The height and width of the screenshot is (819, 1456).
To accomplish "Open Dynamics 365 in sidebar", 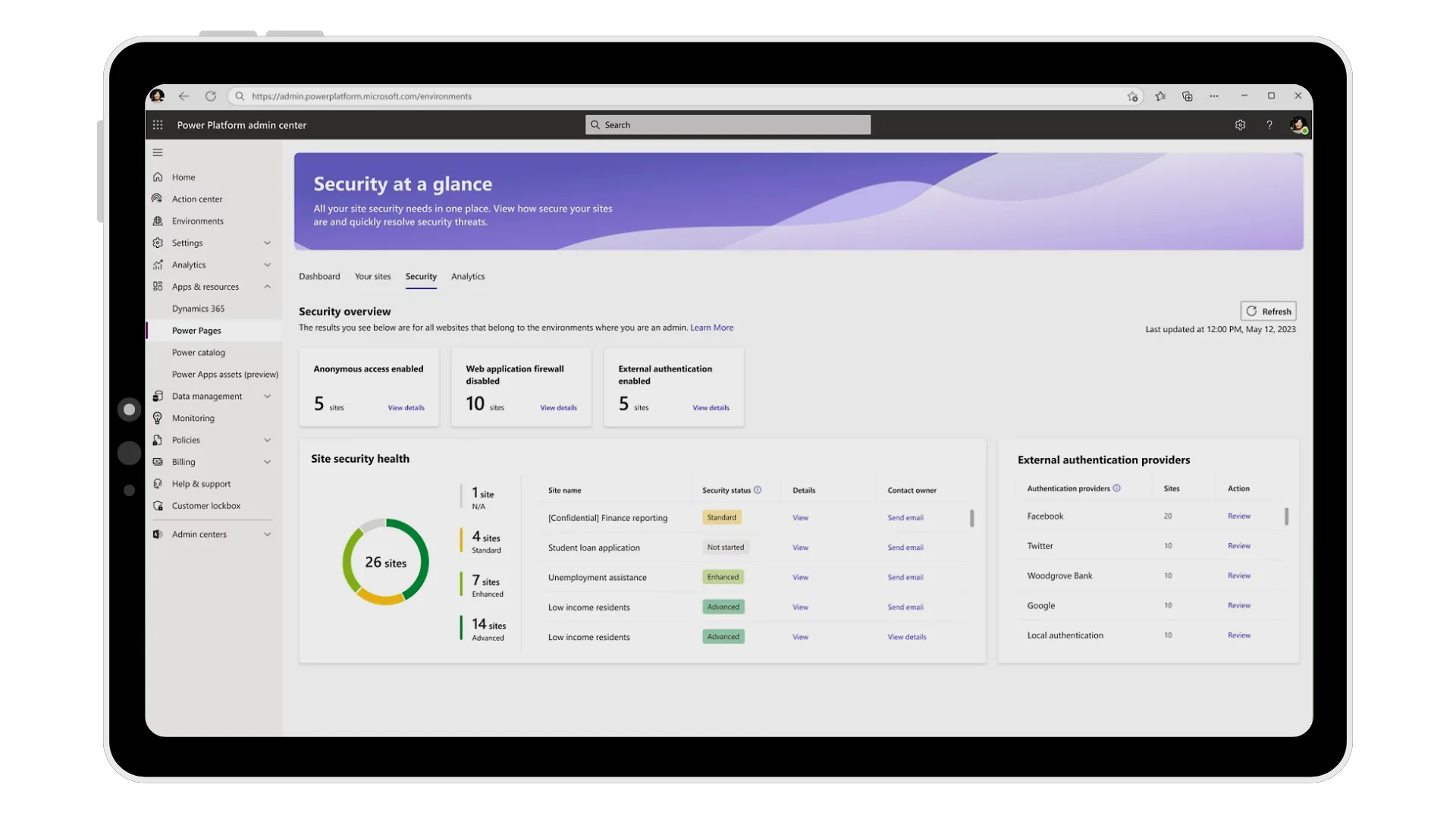I will pos(198,309).
